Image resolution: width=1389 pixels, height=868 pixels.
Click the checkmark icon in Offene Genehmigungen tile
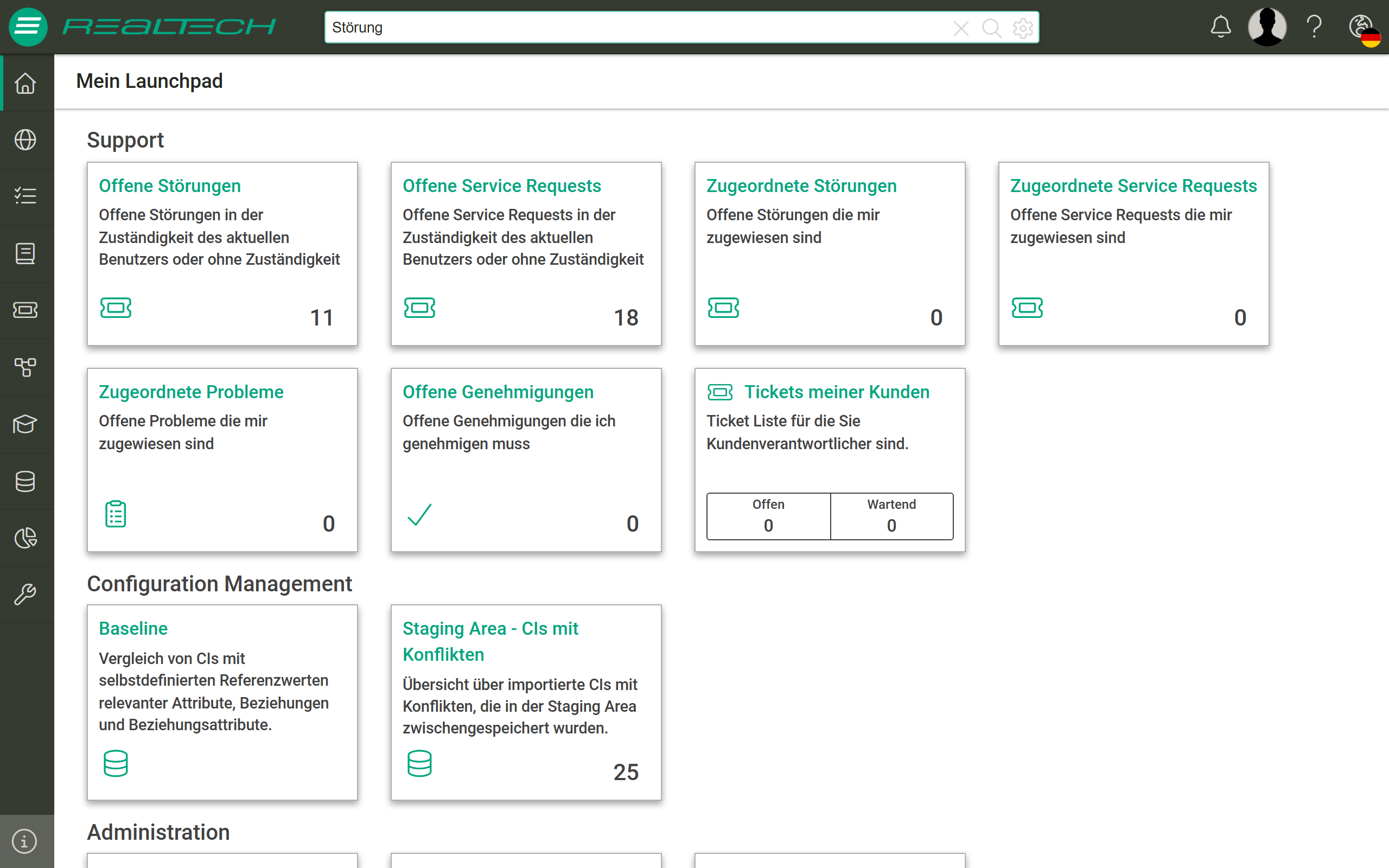point(419,514)
